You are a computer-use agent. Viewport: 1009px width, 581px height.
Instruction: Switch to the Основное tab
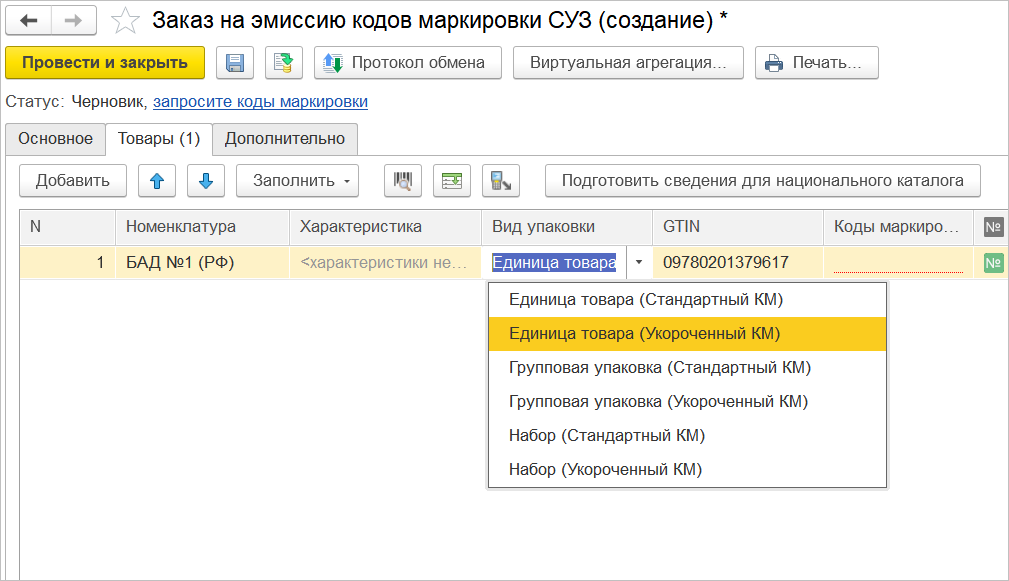[55, 139]
